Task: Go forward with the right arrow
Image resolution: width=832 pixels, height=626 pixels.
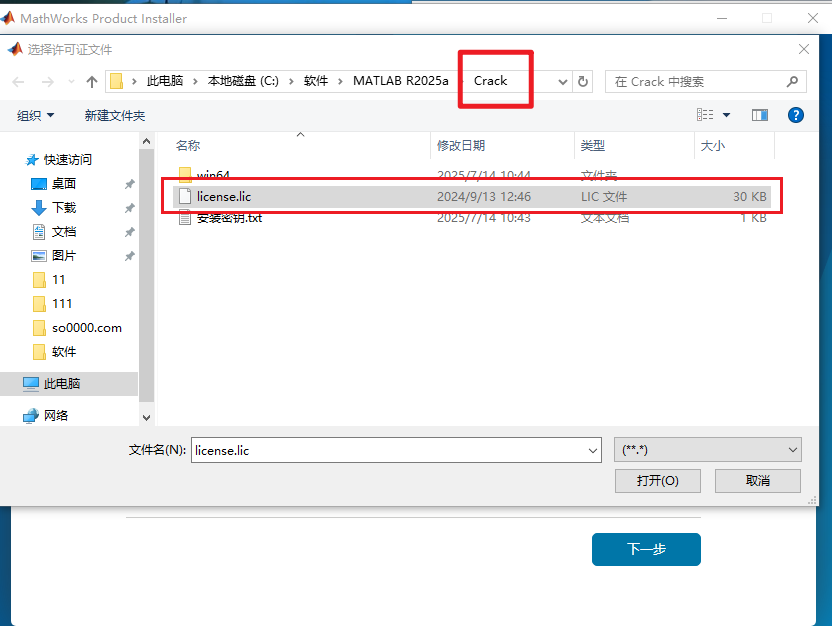Action: click(48, 82)
